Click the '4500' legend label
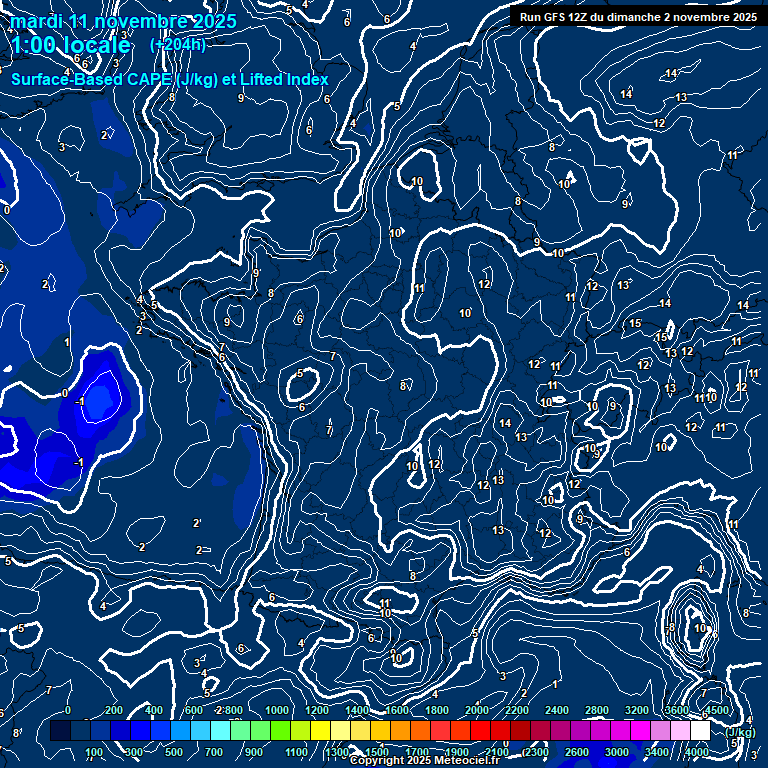The image size is (768, 768). 717,710
